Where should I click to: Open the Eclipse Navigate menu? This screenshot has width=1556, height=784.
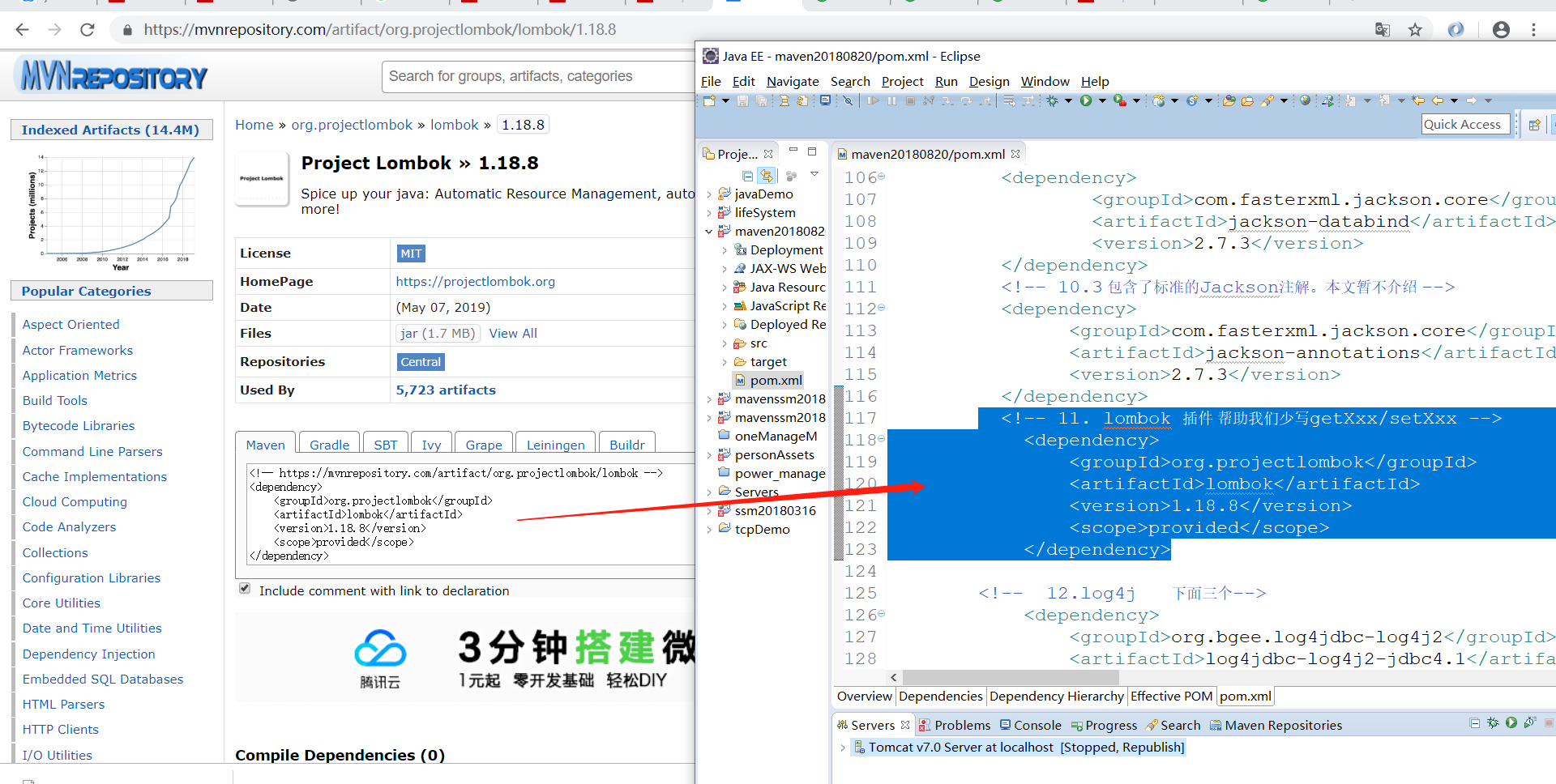pos(793,81)
